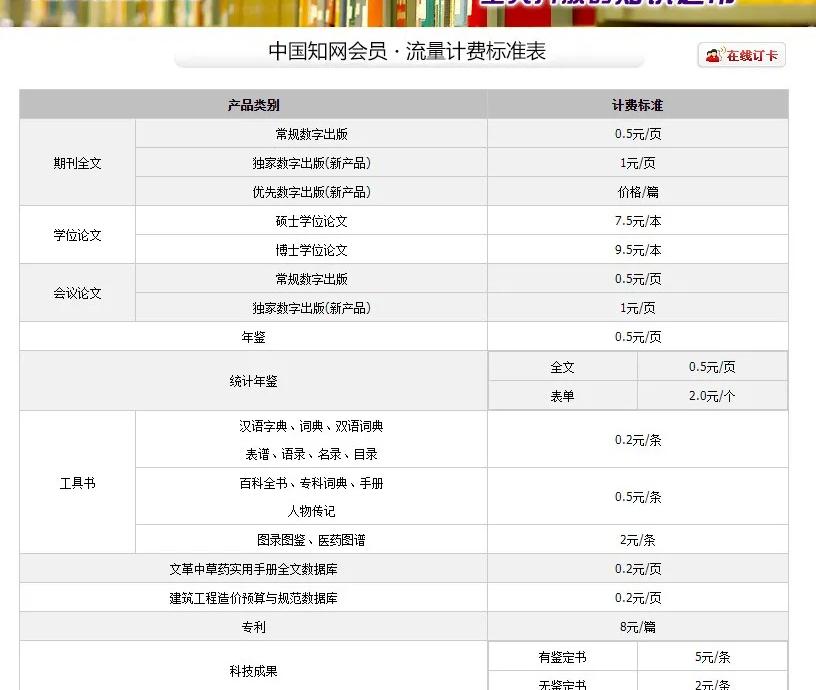Click the 年鉴 row label

pos(253,337)
